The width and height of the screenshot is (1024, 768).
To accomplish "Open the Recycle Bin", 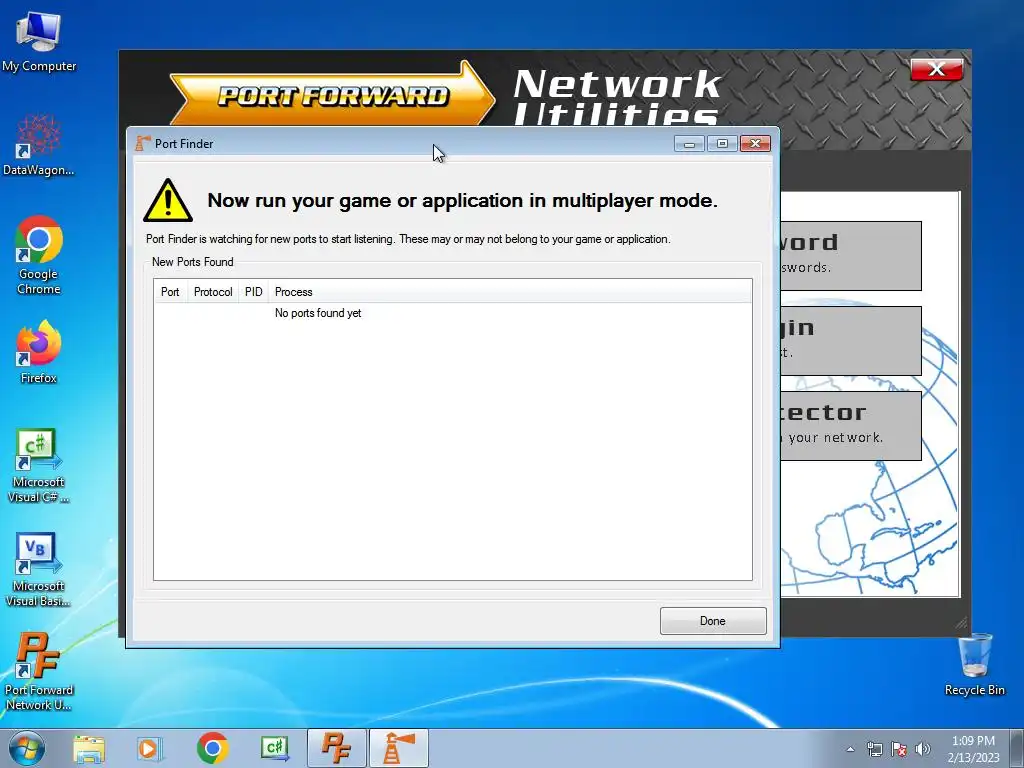I will pyautogui.click(x=974, y=665).
